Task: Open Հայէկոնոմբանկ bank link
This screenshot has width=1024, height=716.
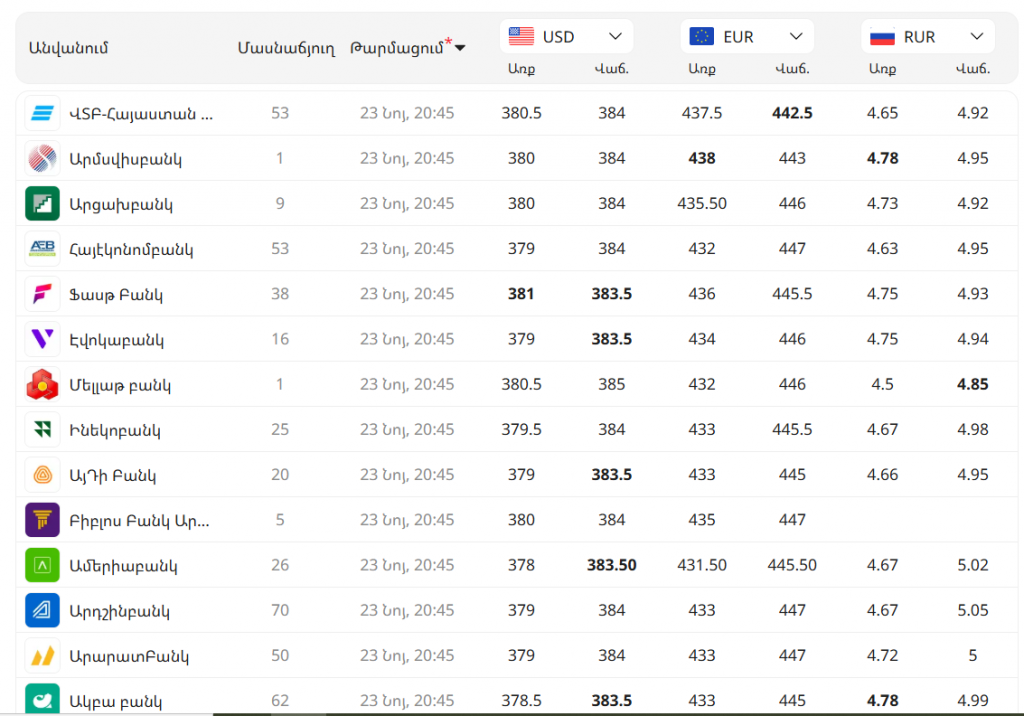Action: [130, 249]
